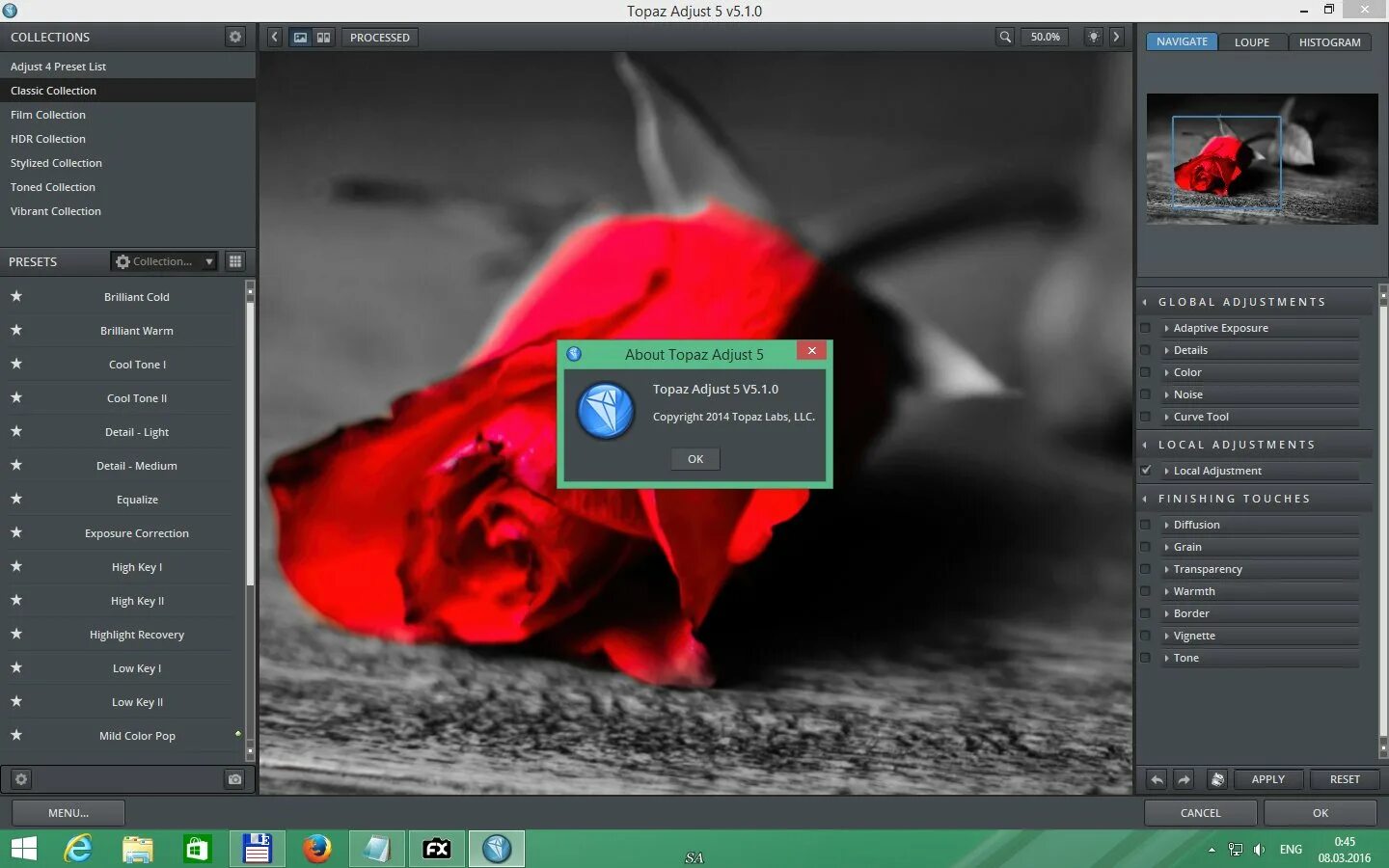The height and width of the screenshot is (868, 1389).
Task: Open File Explorer from taskbar
Action: pos(138,849)
